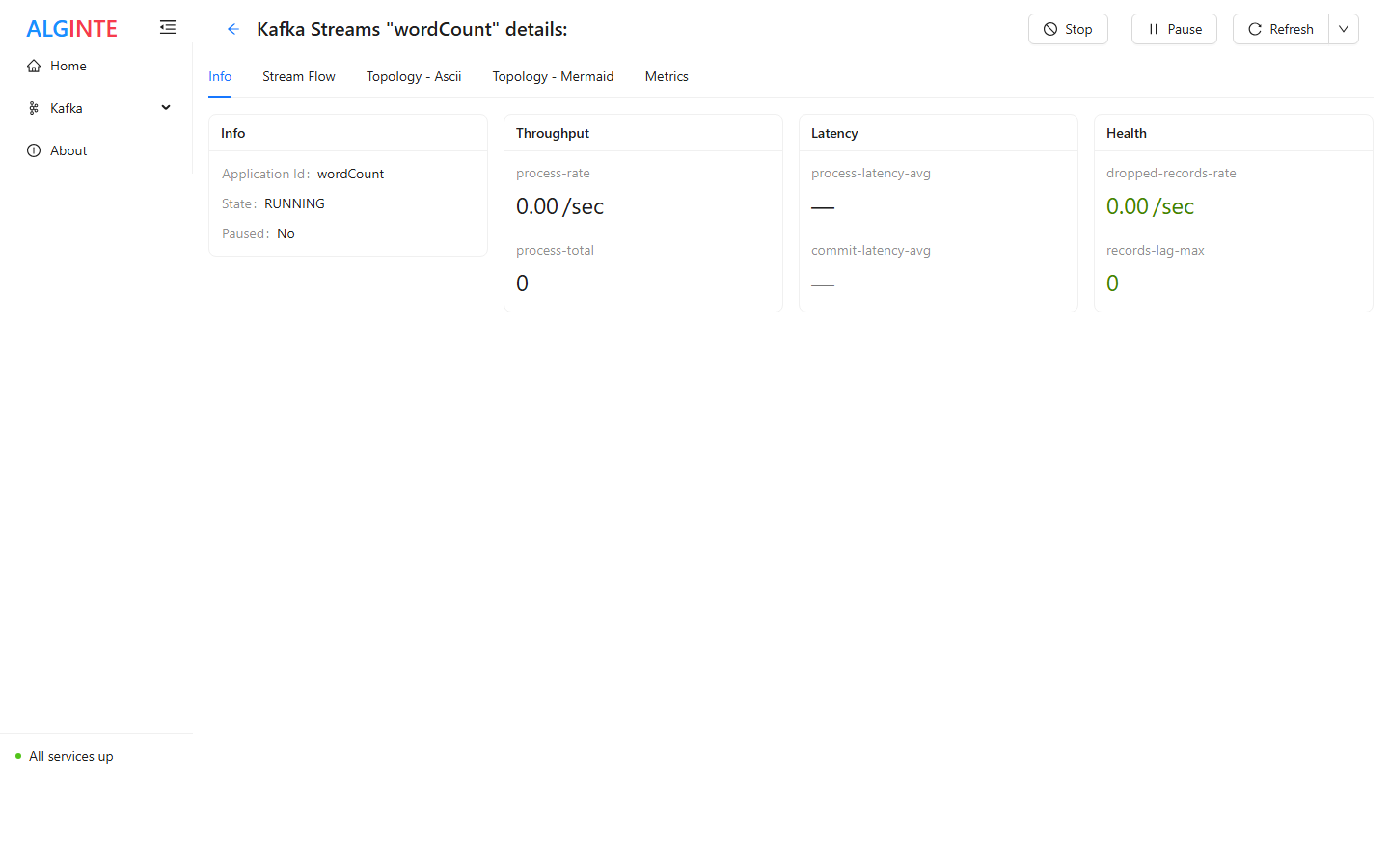This screenshot has height=868, width=1389.
Task: Click the process-total value 0
Action: (522, 284)
